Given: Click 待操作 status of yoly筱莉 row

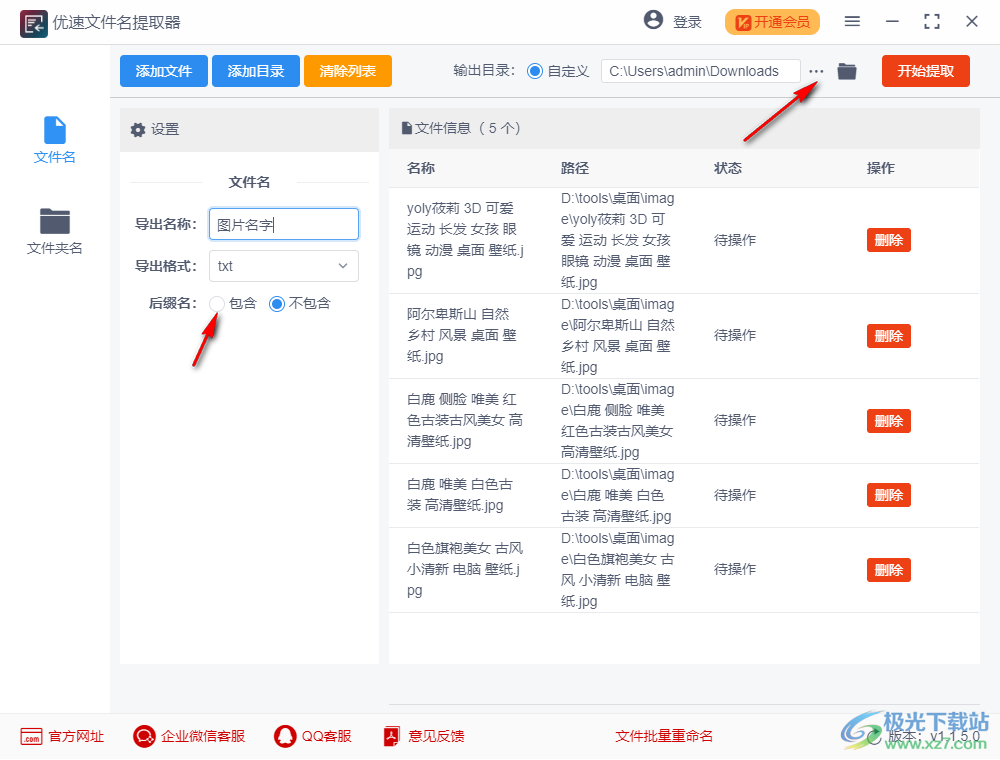Looking at the screenshot, I should point(735,240).
